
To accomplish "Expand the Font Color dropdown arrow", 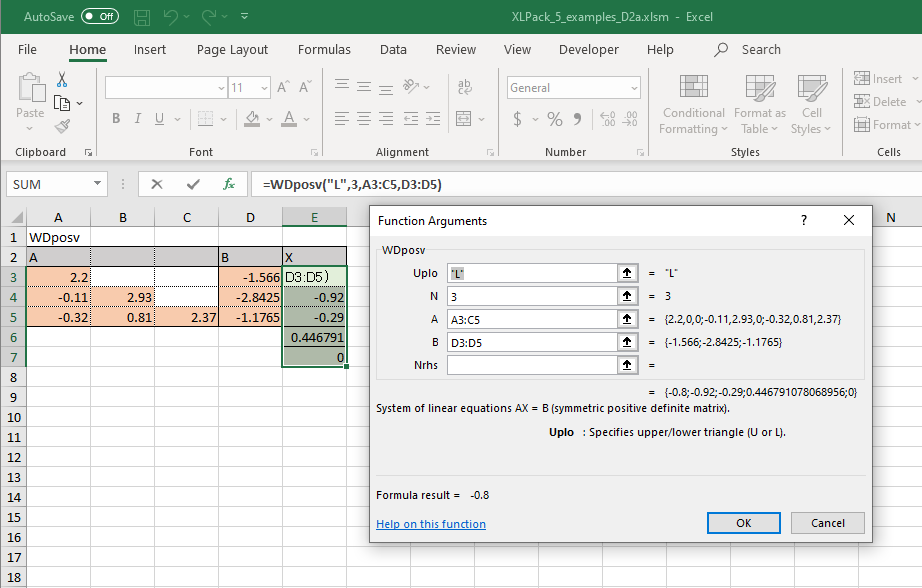I will [x=306, y=119].
